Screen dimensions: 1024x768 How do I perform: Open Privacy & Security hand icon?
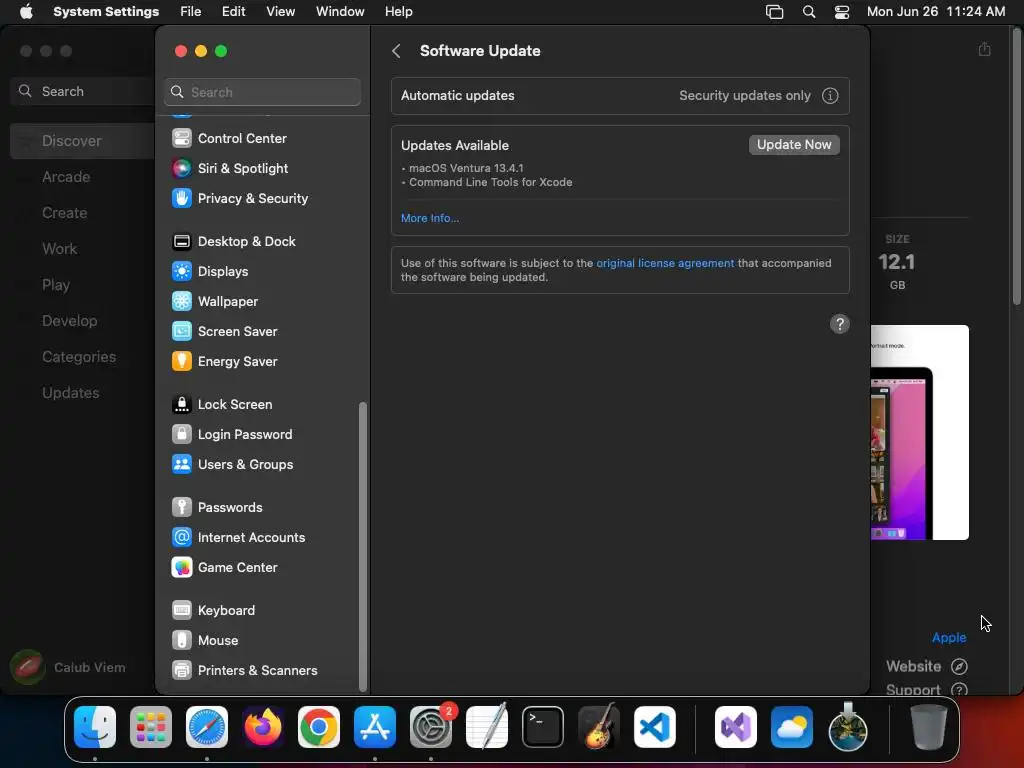(x=182, y=199)
